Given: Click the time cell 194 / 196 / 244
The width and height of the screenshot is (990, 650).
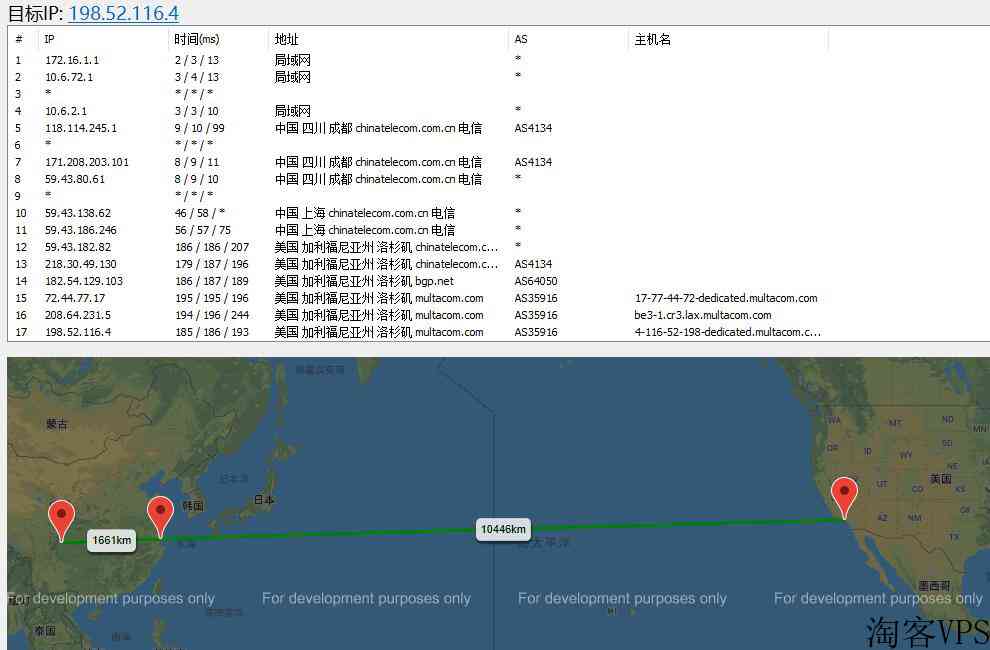Looking at the screenshot, I should [212, 316].
